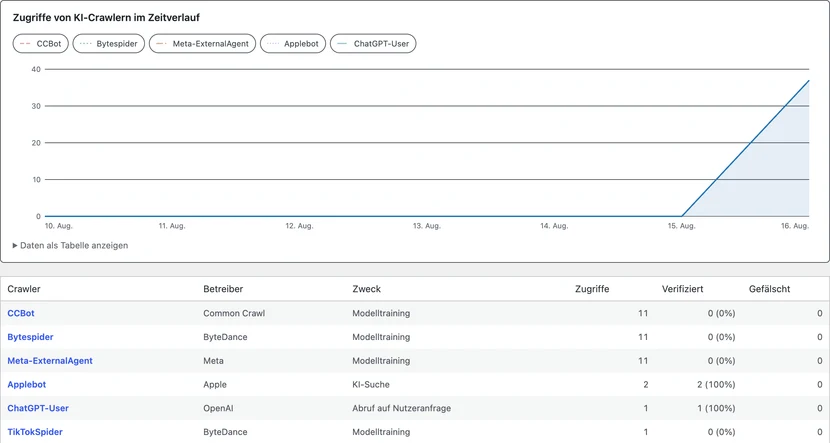The width and height of the screenshot is (830, 443).
Task: Open the Applebot crawler link
Action: pos(26,385)
